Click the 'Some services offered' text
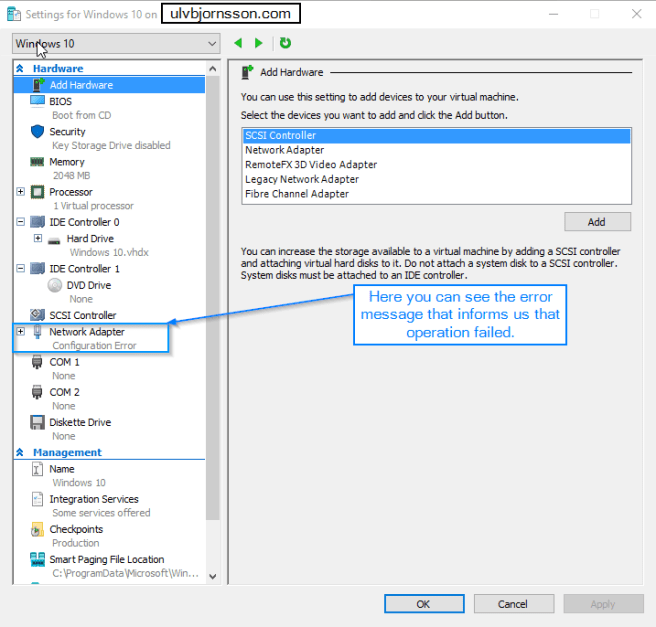Screen dimensions: 656x627 [x=101, y=513]
